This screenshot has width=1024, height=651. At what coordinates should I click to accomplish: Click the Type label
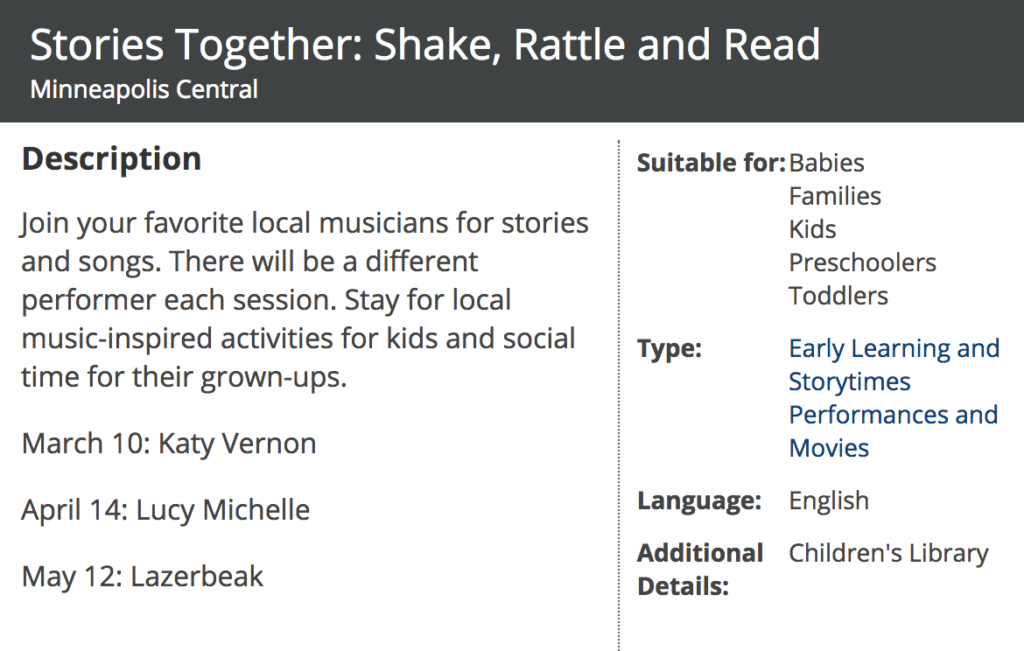(669, 349)
